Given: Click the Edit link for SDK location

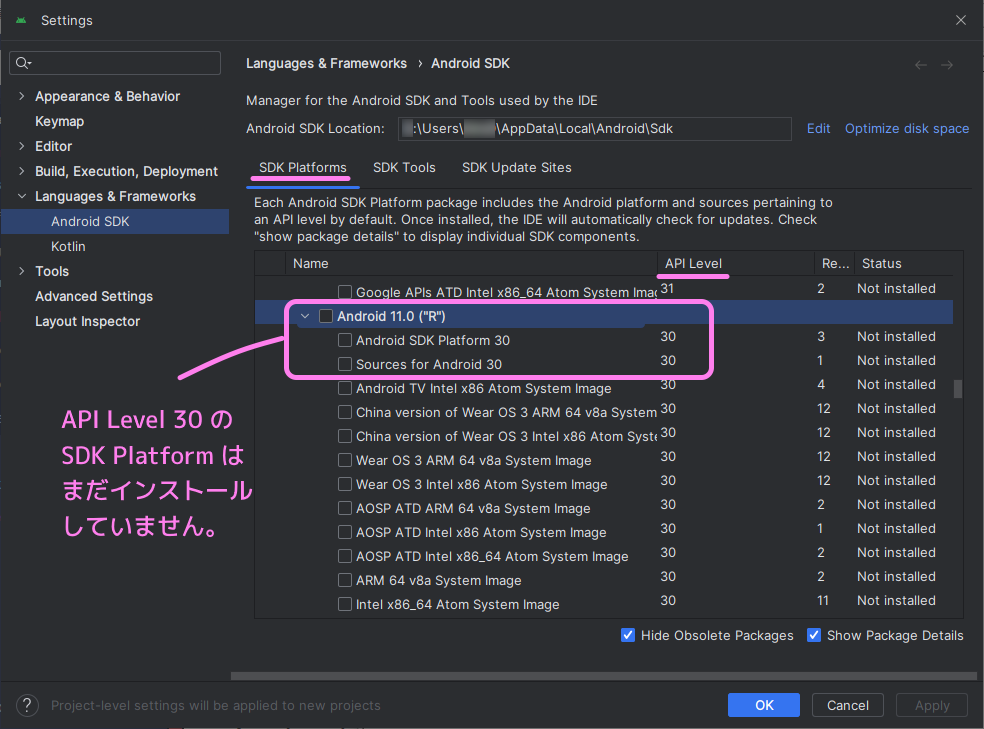Looking at the screenshot, I should (818, 128).
